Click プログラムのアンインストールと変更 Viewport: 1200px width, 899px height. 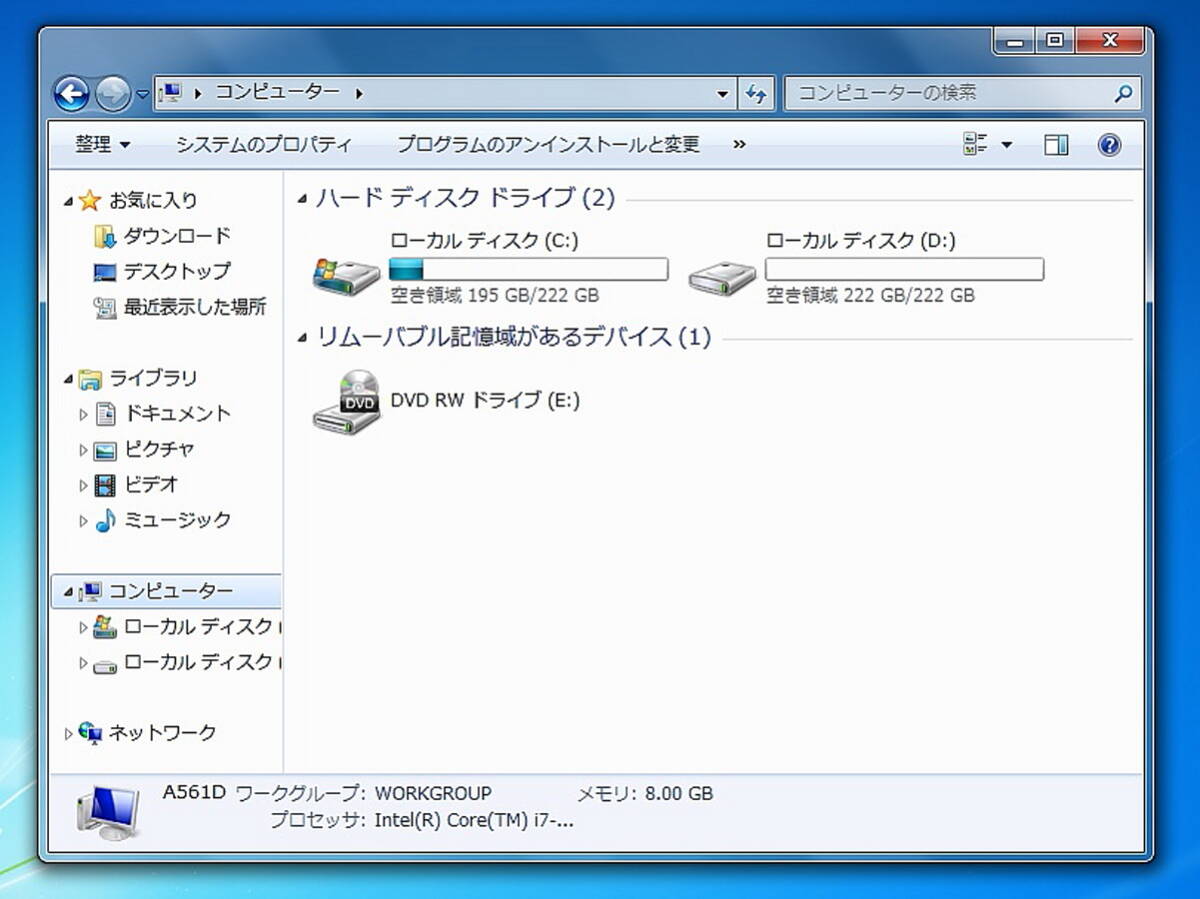click(x=548, y=145)
